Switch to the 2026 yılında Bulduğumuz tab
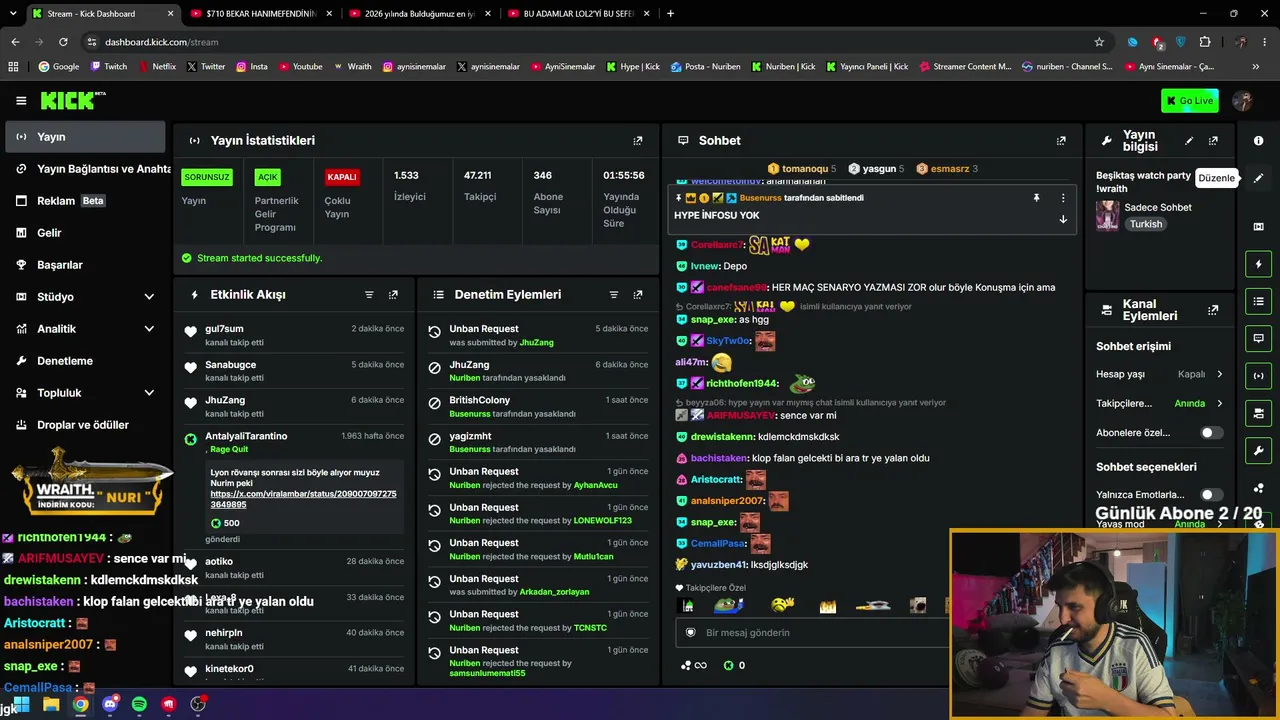This screenshot has height=720, width=1280. (420, 14)
